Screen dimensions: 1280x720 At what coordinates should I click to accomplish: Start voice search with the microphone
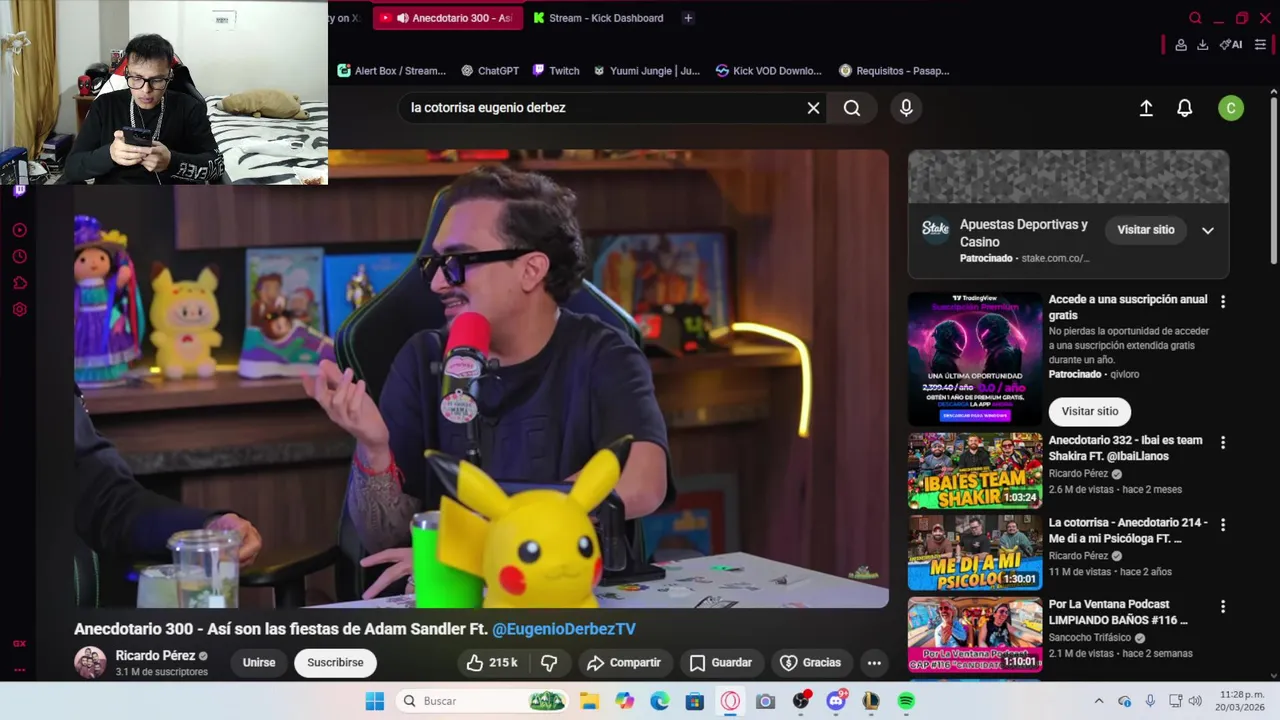pyautogui.click(x=906, y=108)
